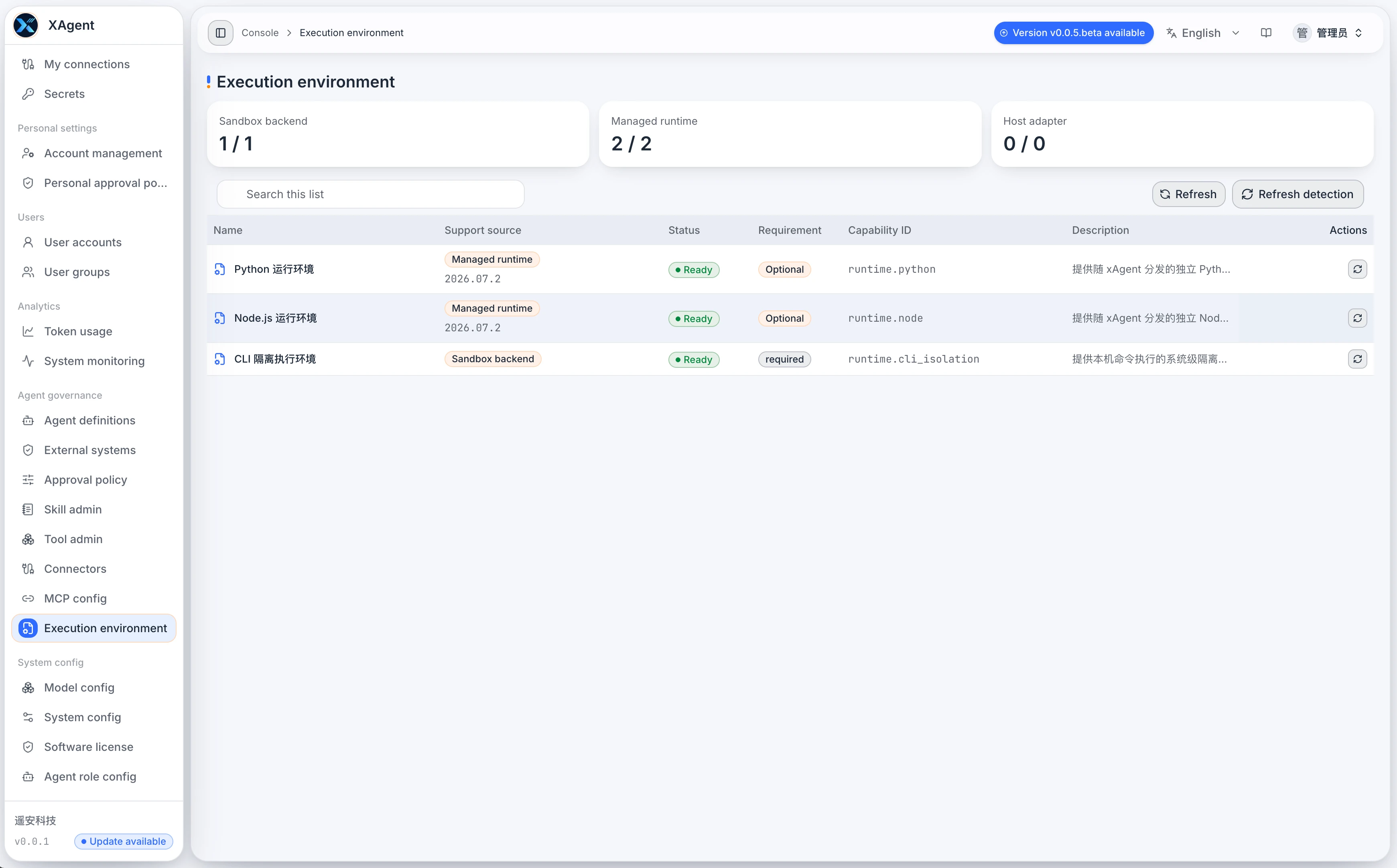1397x868 pixels.
Task: Click the Approval policy sliders icon
Action: [28, 480]
